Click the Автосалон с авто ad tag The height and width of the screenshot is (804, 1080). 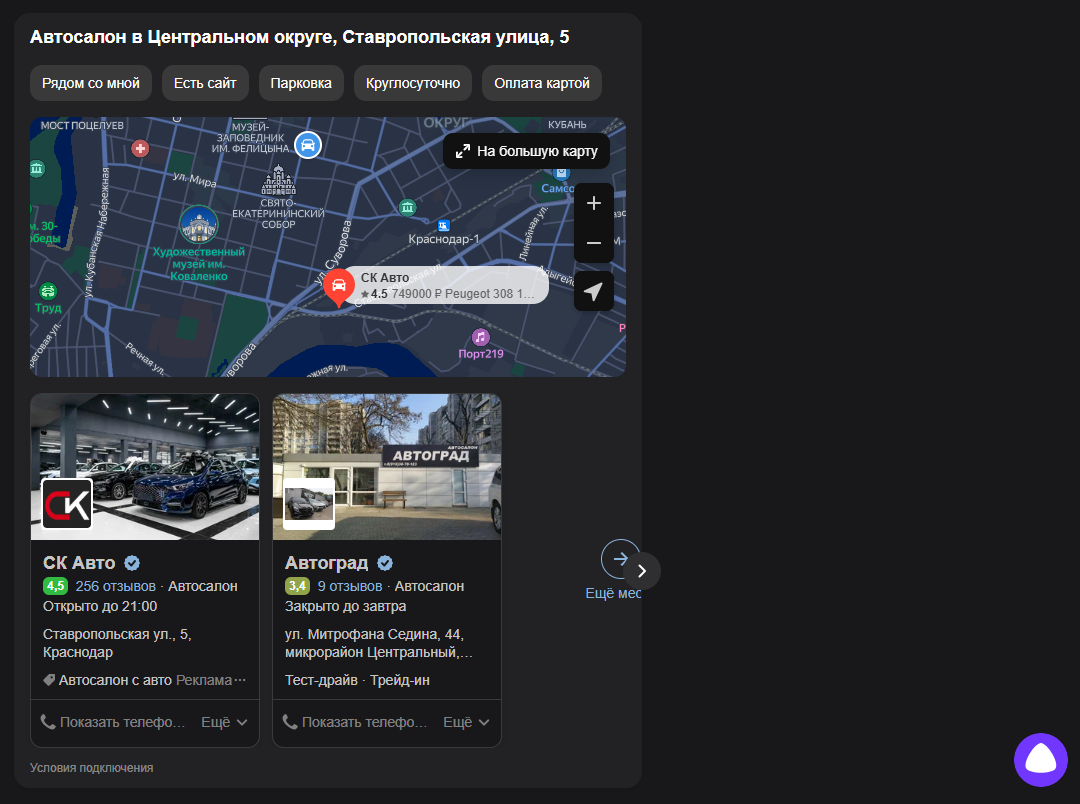[115, 680]
